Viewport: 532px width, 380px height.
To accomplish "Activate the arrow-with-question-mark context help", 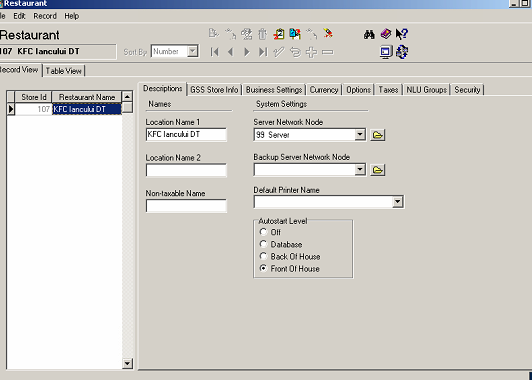I will click(402, 34).
